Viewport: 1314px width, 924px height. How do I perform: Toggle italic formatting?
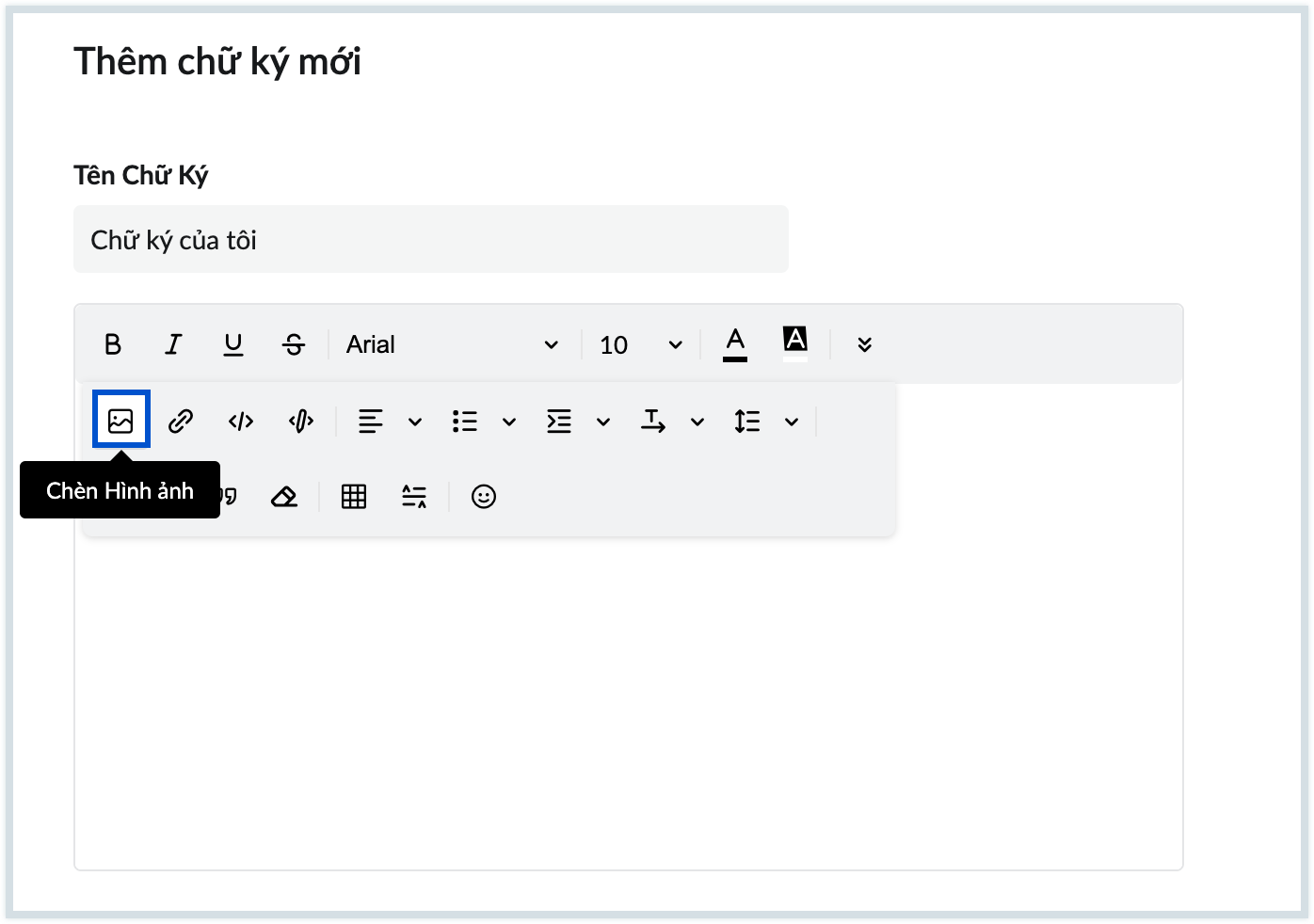pos(173,344)
